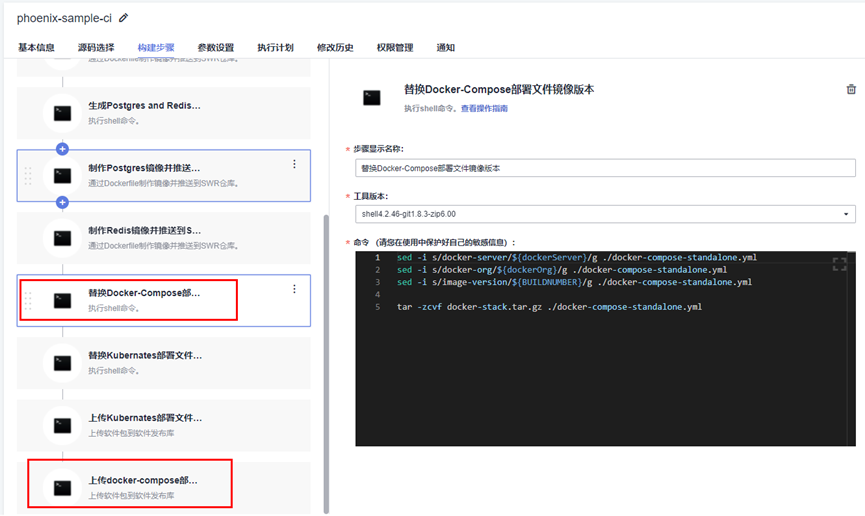Click the tar -zcvf docker-stack.tar.gz line
The image size is (865, 516).
pyautogui.click(x=549, y=307)
